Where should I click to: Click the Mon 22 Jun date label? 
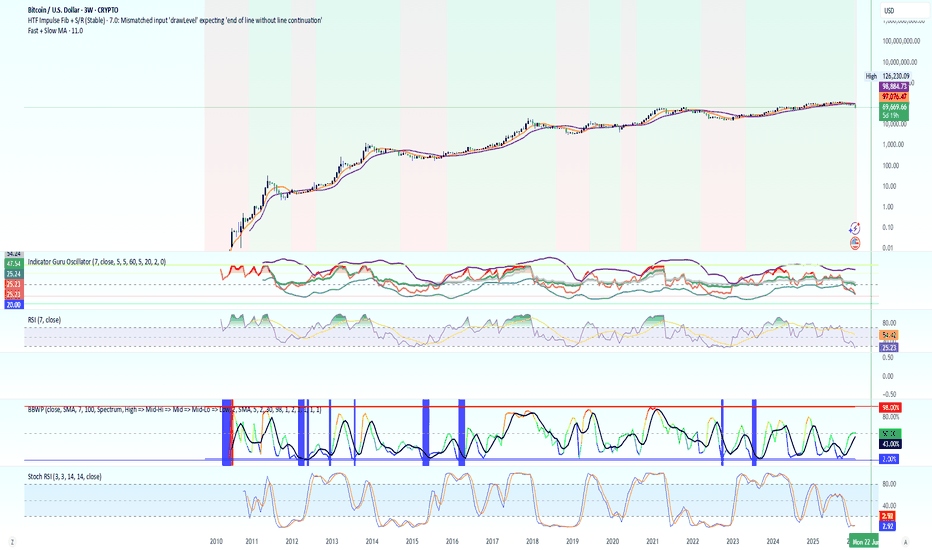[x=864, y=542]
